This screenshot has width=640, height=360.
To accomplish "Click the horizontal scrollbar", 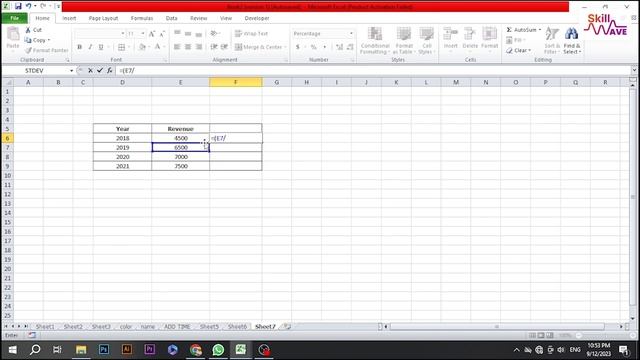I will click(497, 327).
